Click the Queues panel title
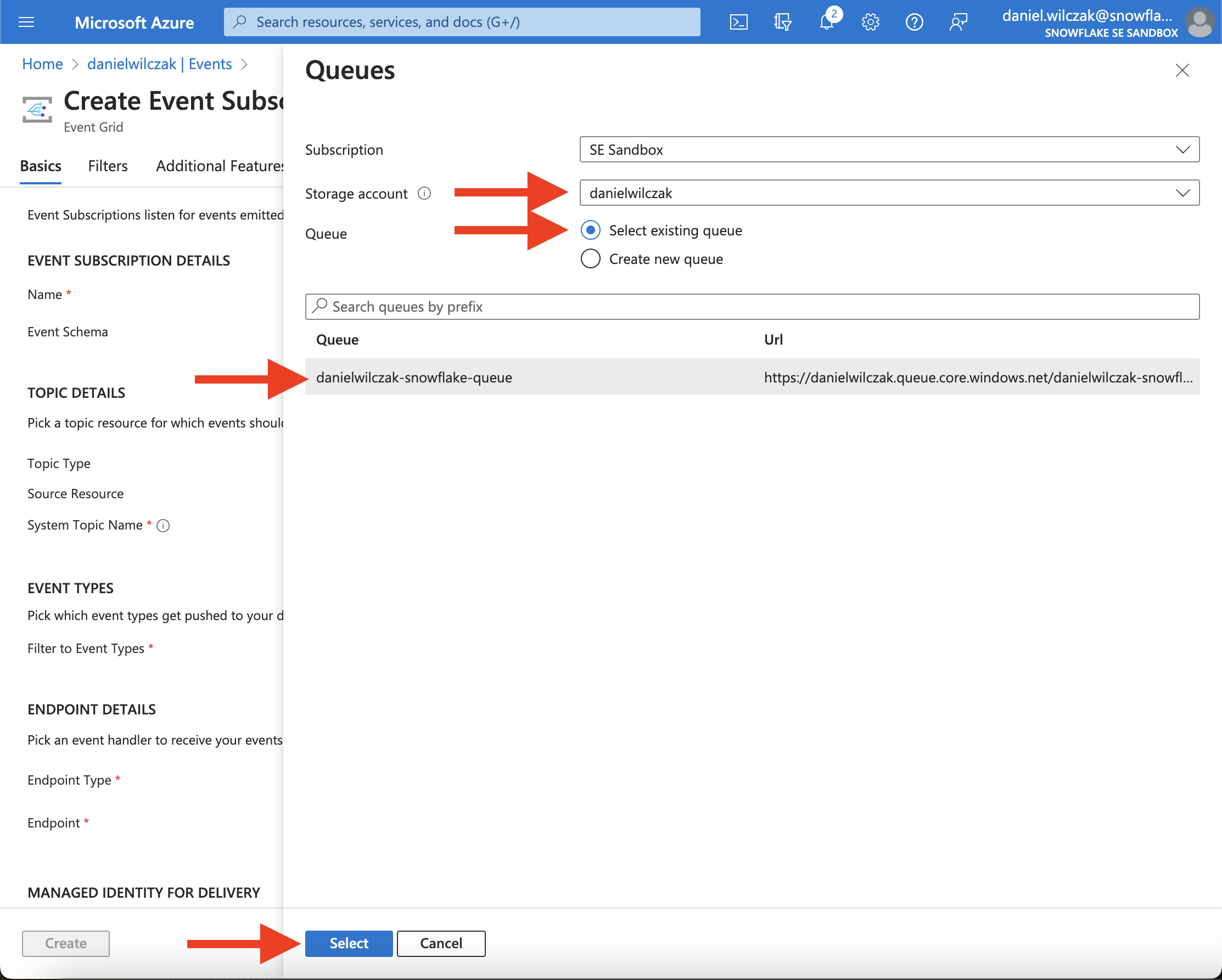This screenshot has height=980, width=1222. 350,70
